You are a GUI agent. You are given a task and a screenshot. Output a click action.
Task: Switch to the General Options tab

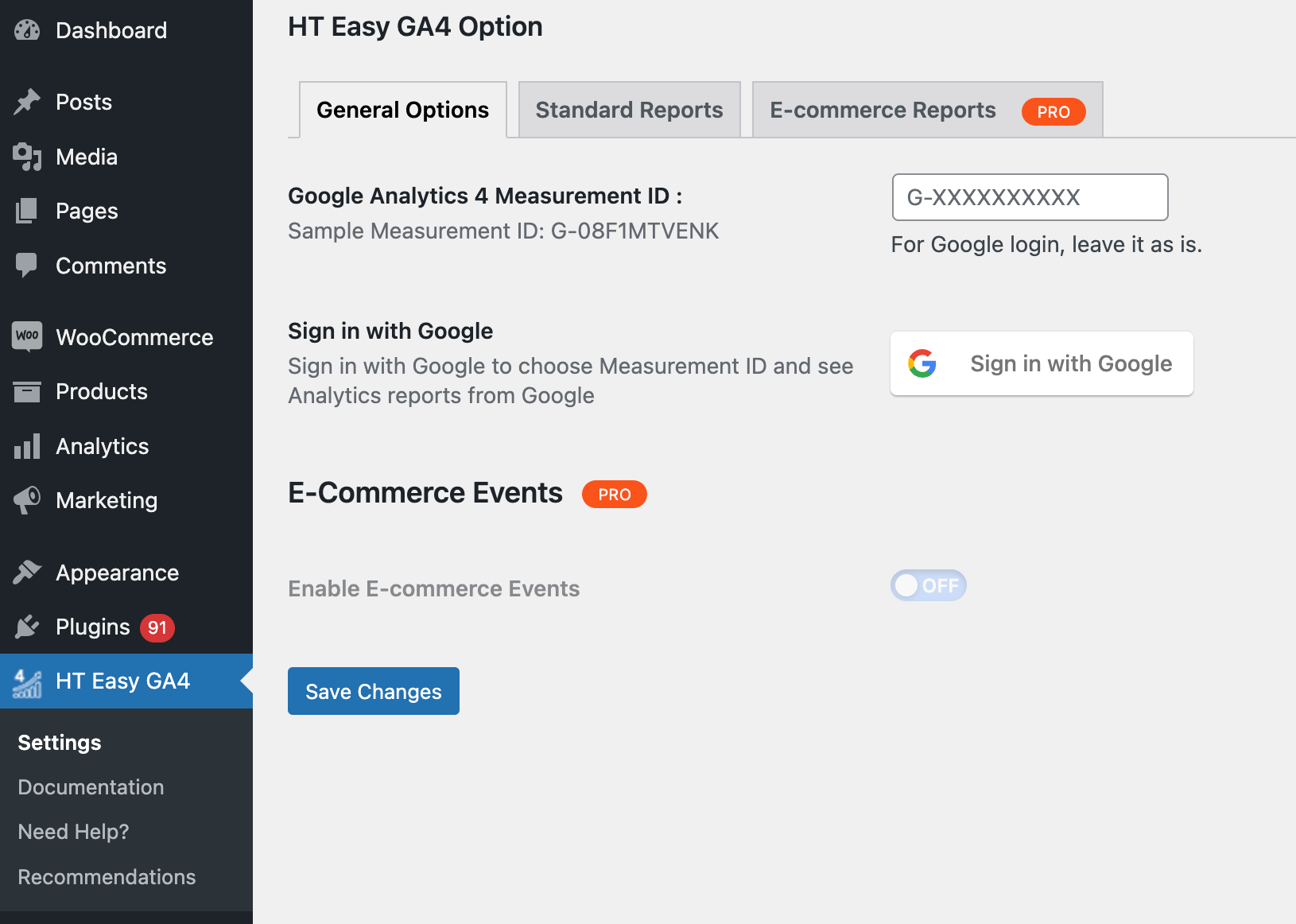coord(403,110)
